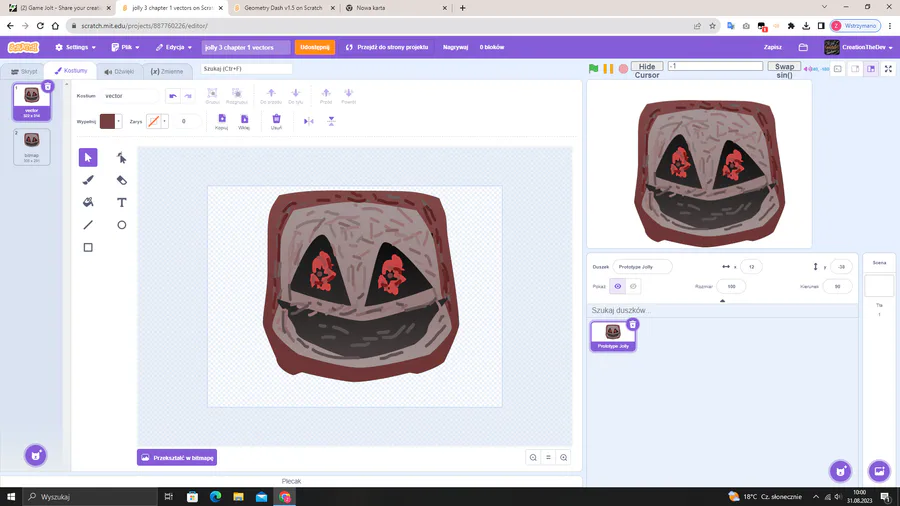900x506 pixels.
Task: Click Przejdź do strony projektu
Action: 387,47
